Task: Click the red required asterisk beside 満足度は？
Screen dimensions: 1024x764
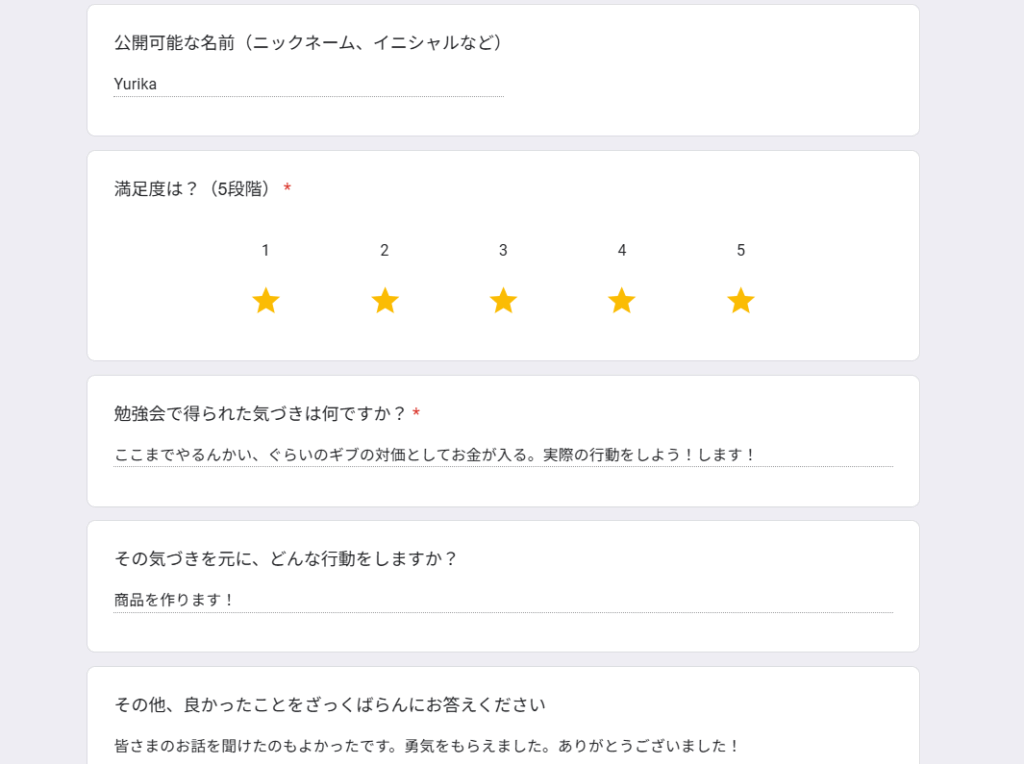Action: (x=287, y=188)
